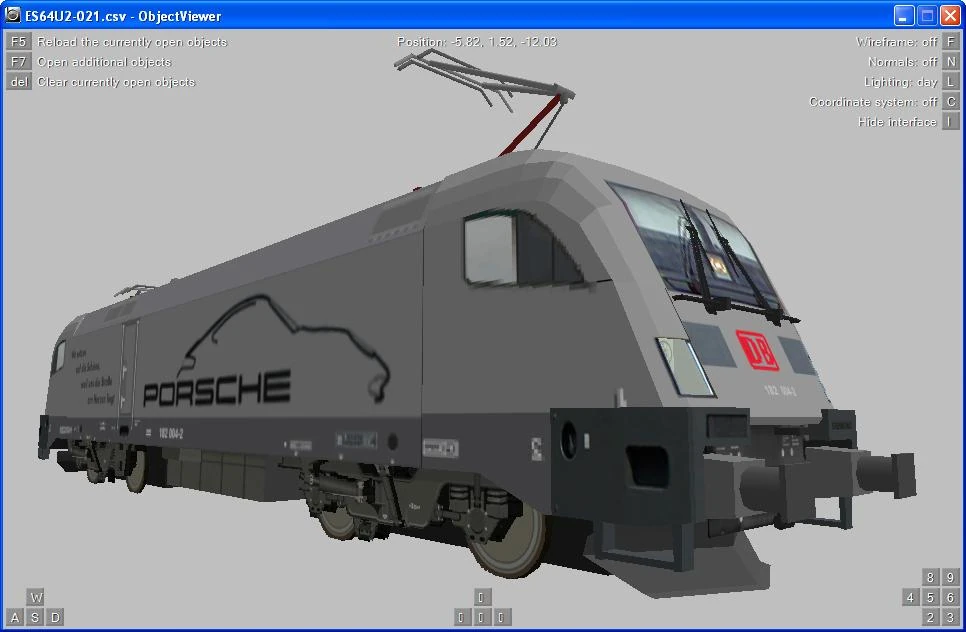Click the 'Lighting: day' status text
Image resolution: width=966 pixels, height=632 pixels.
tap(901, 82)
